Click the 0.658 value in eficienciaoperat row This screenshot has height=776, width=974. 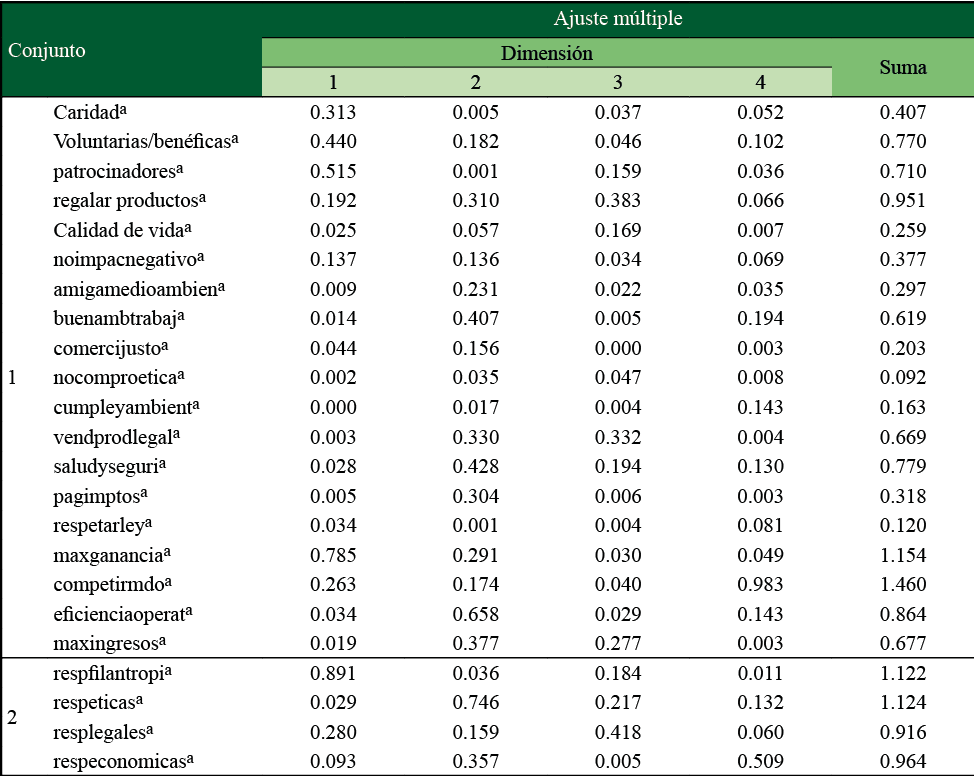[476, 614]
